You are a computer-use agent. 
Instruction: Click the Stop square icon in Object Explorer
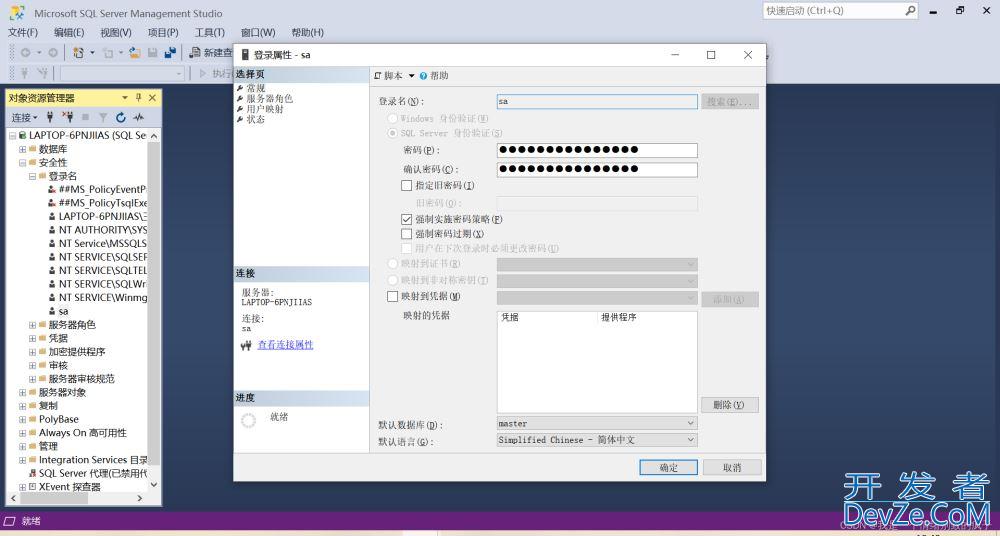point(85,117)
